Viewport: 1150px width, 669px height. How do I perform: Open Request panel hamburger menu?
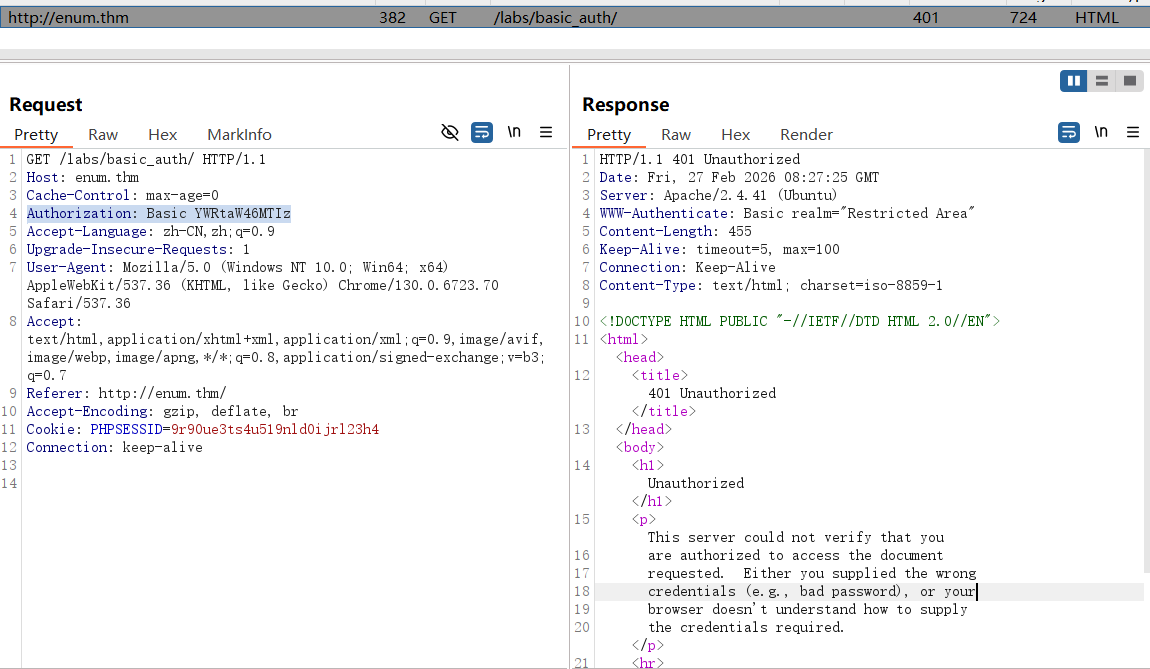pyautogui.click(x=546, y=132)
